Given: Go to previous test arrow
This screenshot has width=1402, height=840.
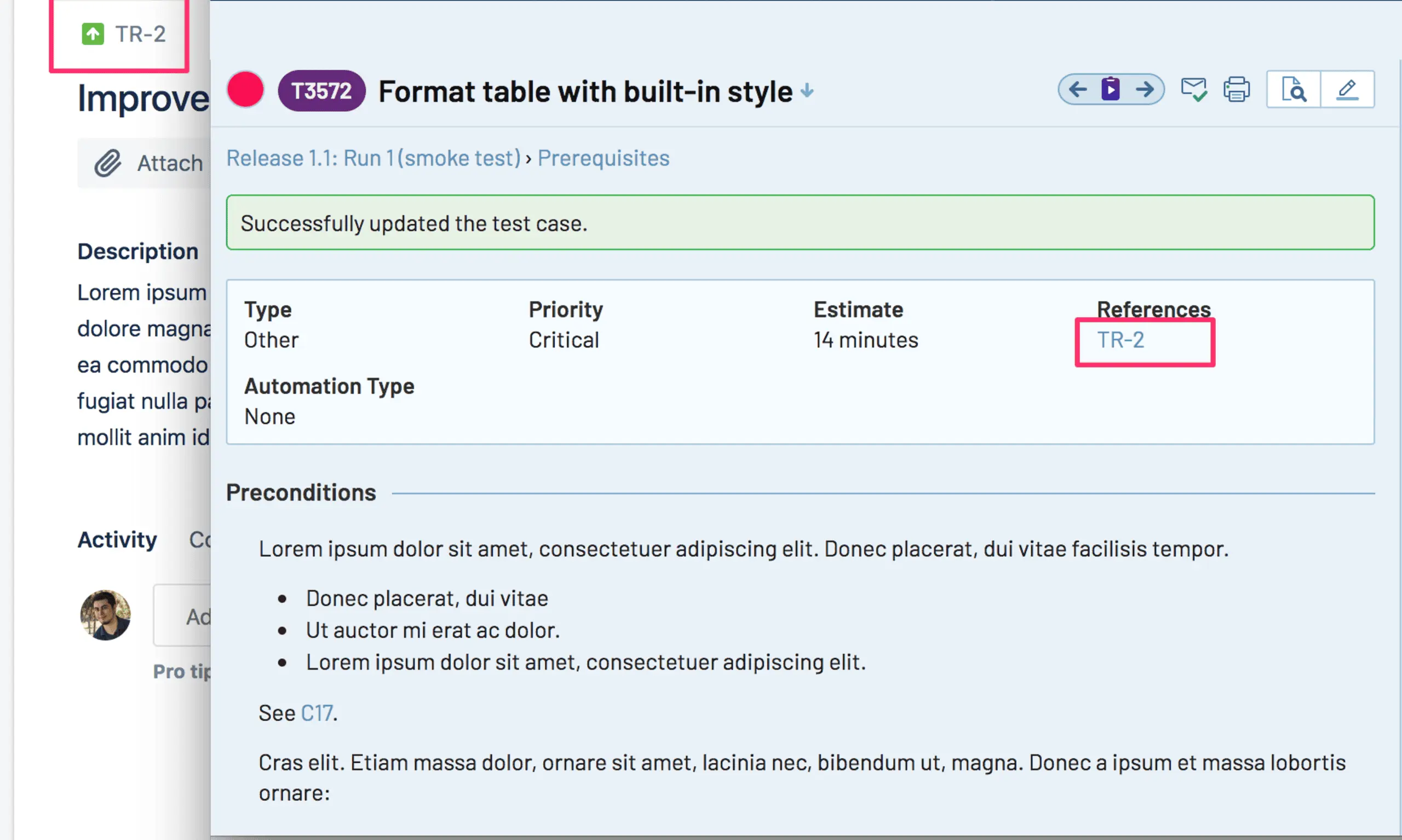Looking at the screenshot, I should pos(1078,89).
